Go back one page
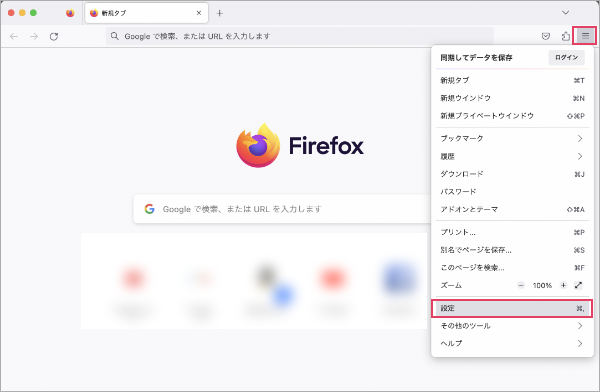This screenshot has height=392, width=600. [14, 36]
